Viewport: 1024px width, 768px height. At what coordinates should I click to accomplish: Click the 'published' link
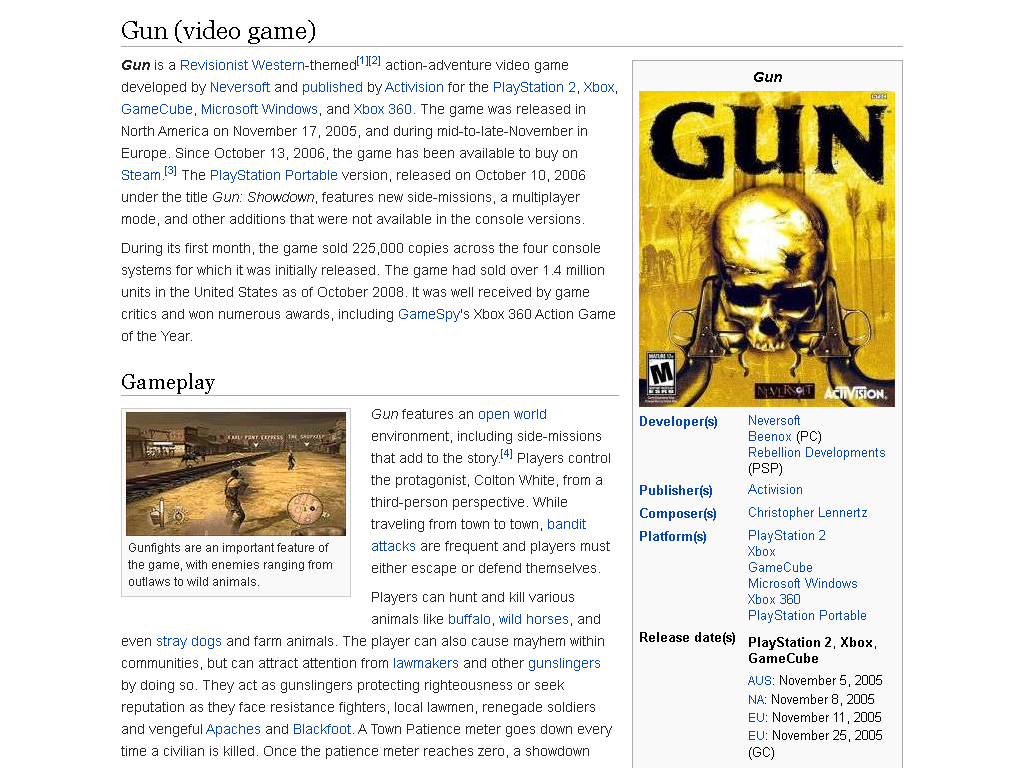332,88
